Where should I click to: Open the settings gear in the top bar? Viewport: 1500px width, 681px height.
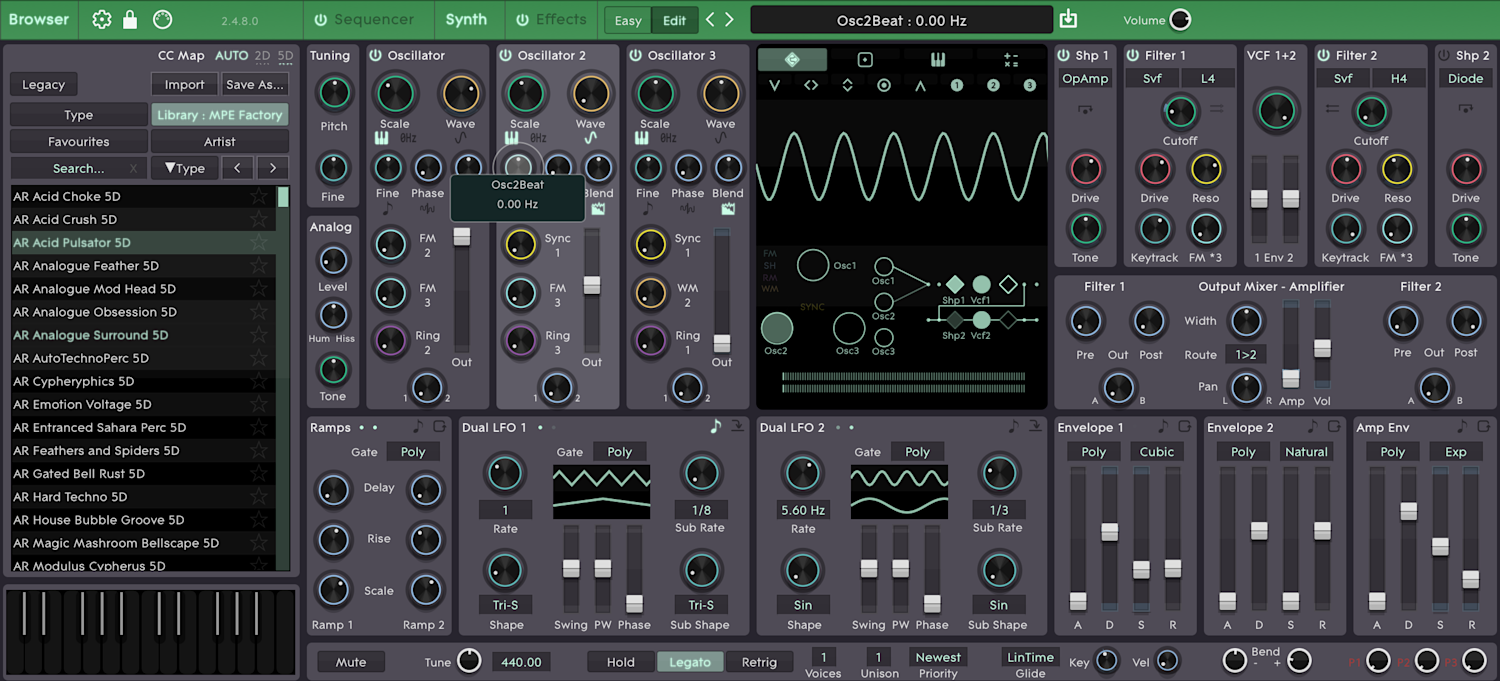pos(102,20)
